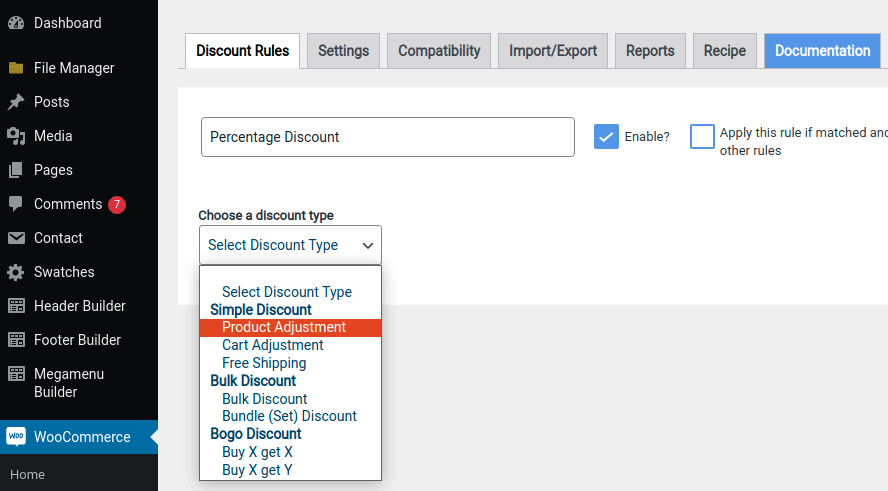Click the WooCommerce logo icon
The height and width of the screenshot is (491, 888).
pos(16,437)
